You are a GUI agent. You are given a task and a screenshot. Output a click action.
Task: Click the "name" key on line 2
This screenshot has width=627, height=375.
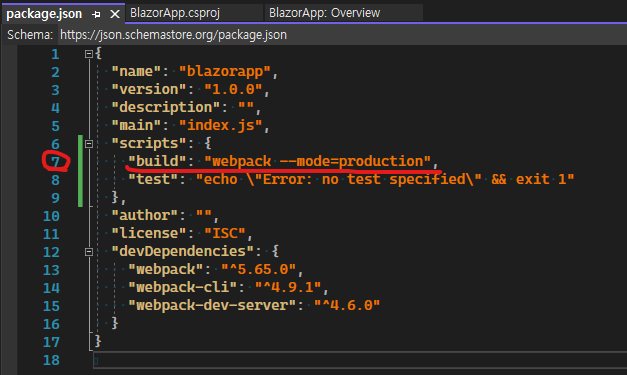tap(136, 72)
